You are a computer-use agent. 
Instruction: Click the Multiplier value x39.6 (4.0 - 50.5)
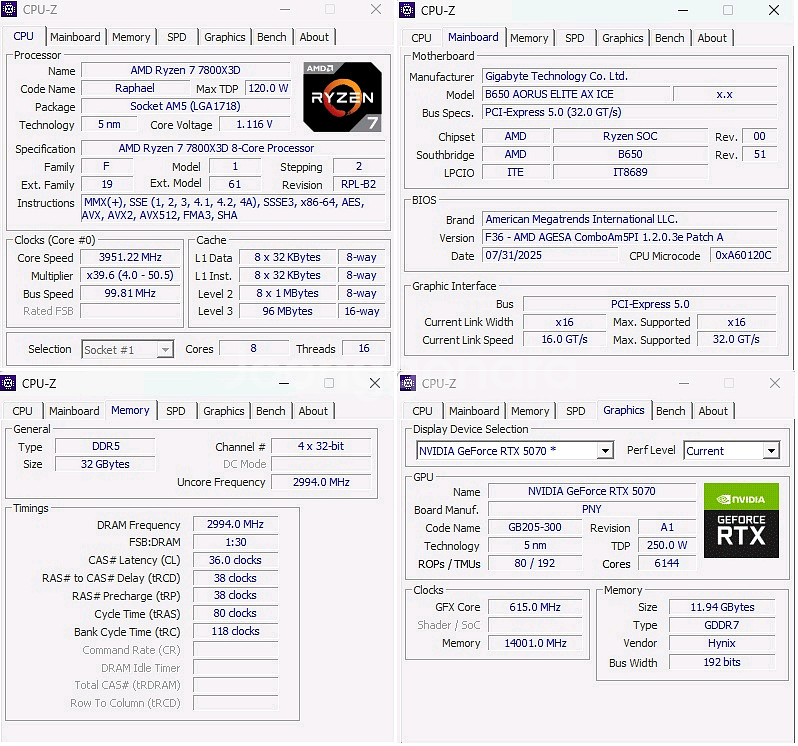point(130,275)
